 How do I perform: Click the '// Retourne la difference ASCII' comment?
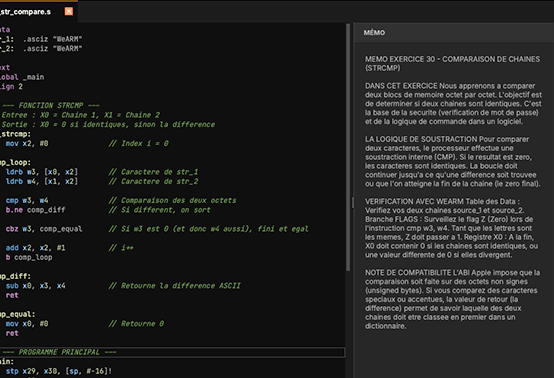[x=175, y=286]
